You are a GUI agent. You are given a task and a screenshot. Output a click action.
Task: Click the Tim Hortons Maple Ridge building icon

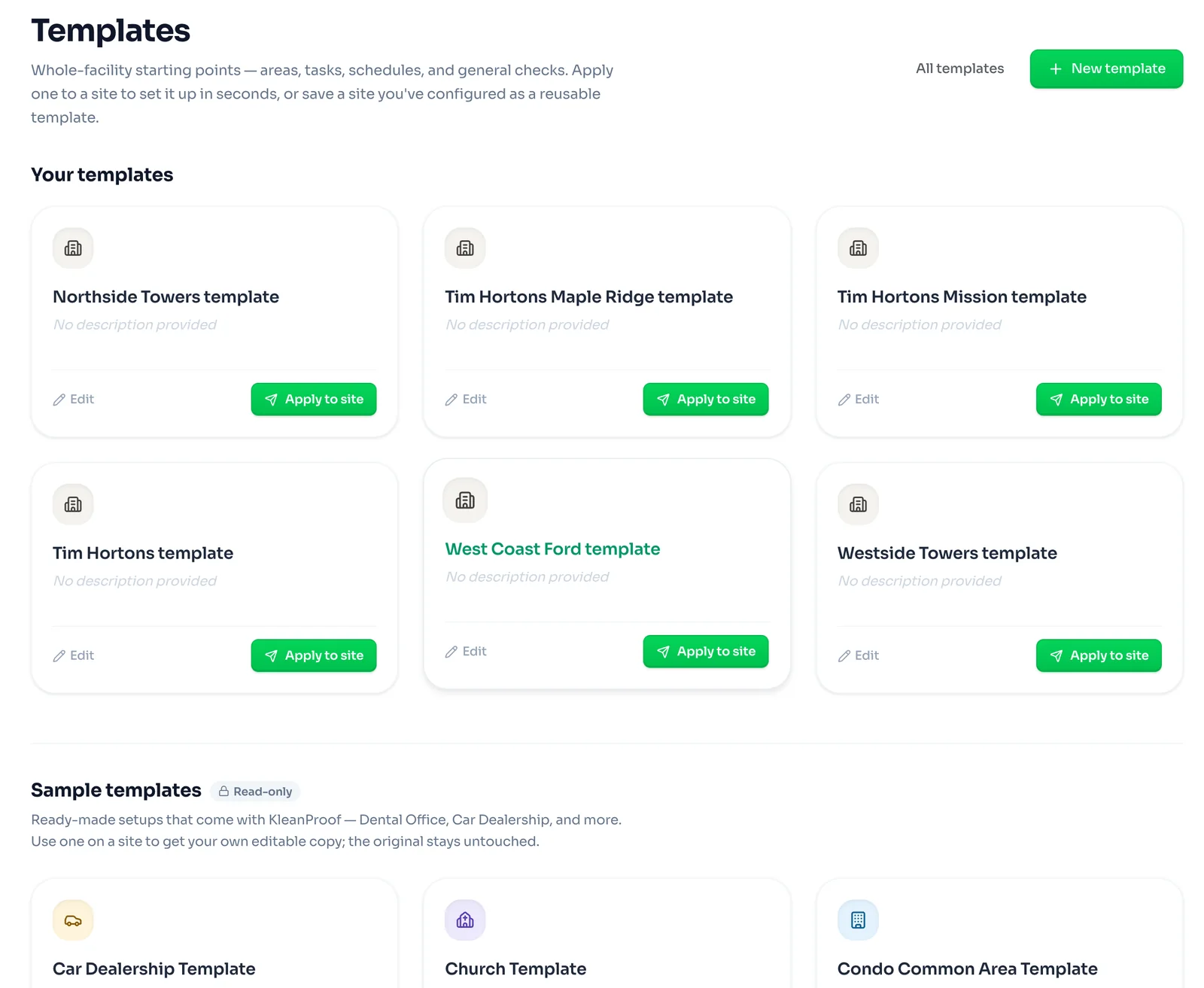(x=465, y=248)
